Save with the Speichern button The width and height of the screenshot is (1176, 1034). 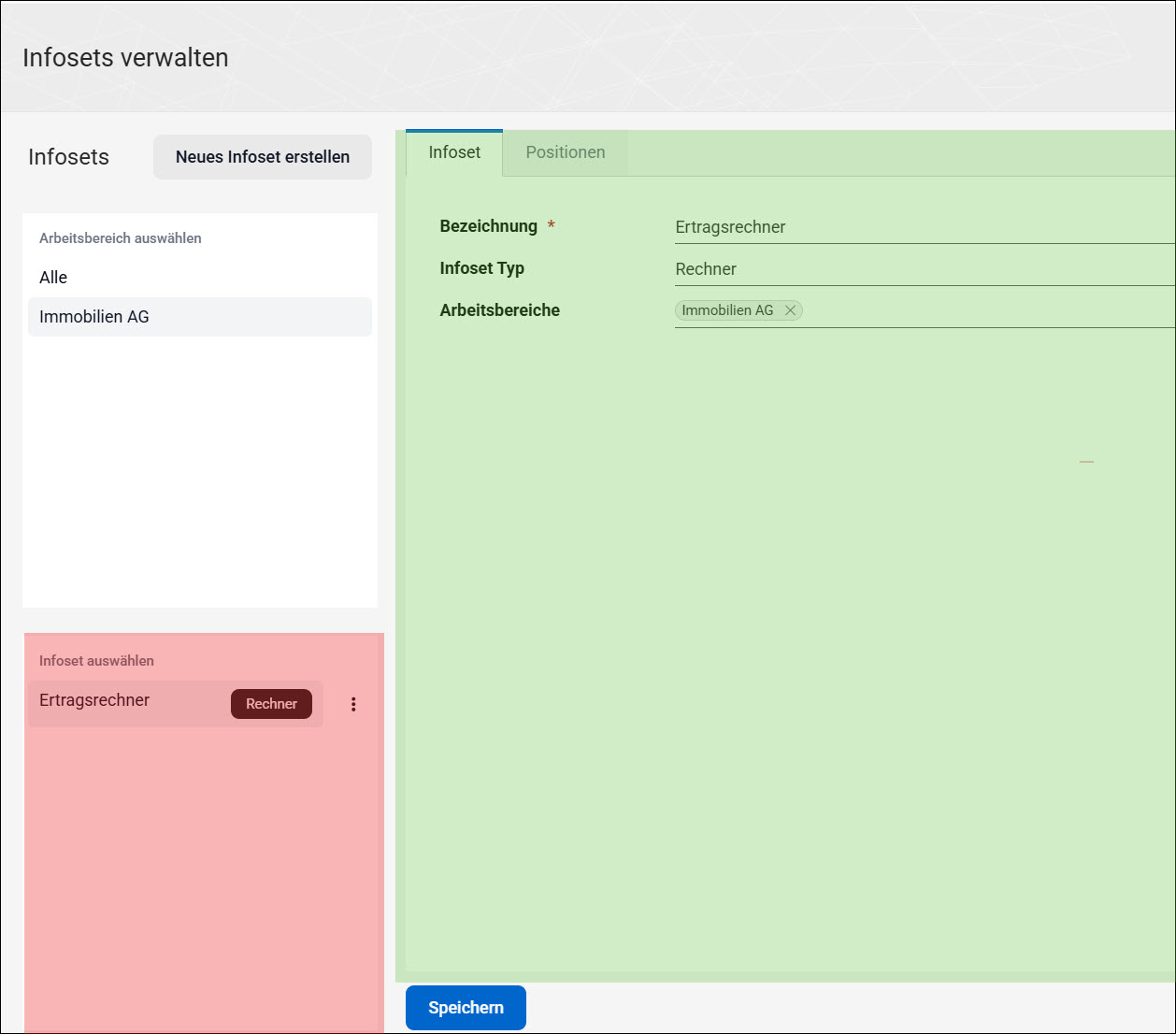[466, 1008]
